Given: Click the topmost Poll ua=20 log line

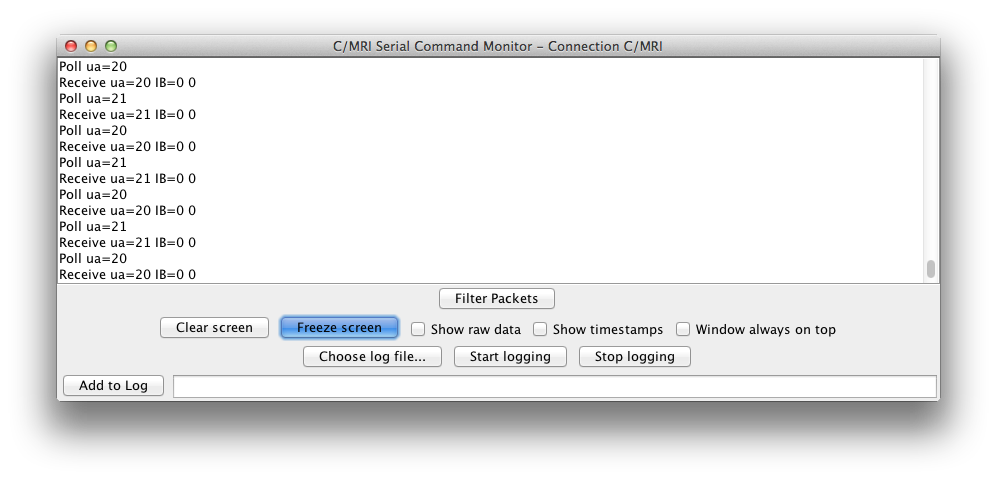Looking at the screenshot, I should pos(93,66).
